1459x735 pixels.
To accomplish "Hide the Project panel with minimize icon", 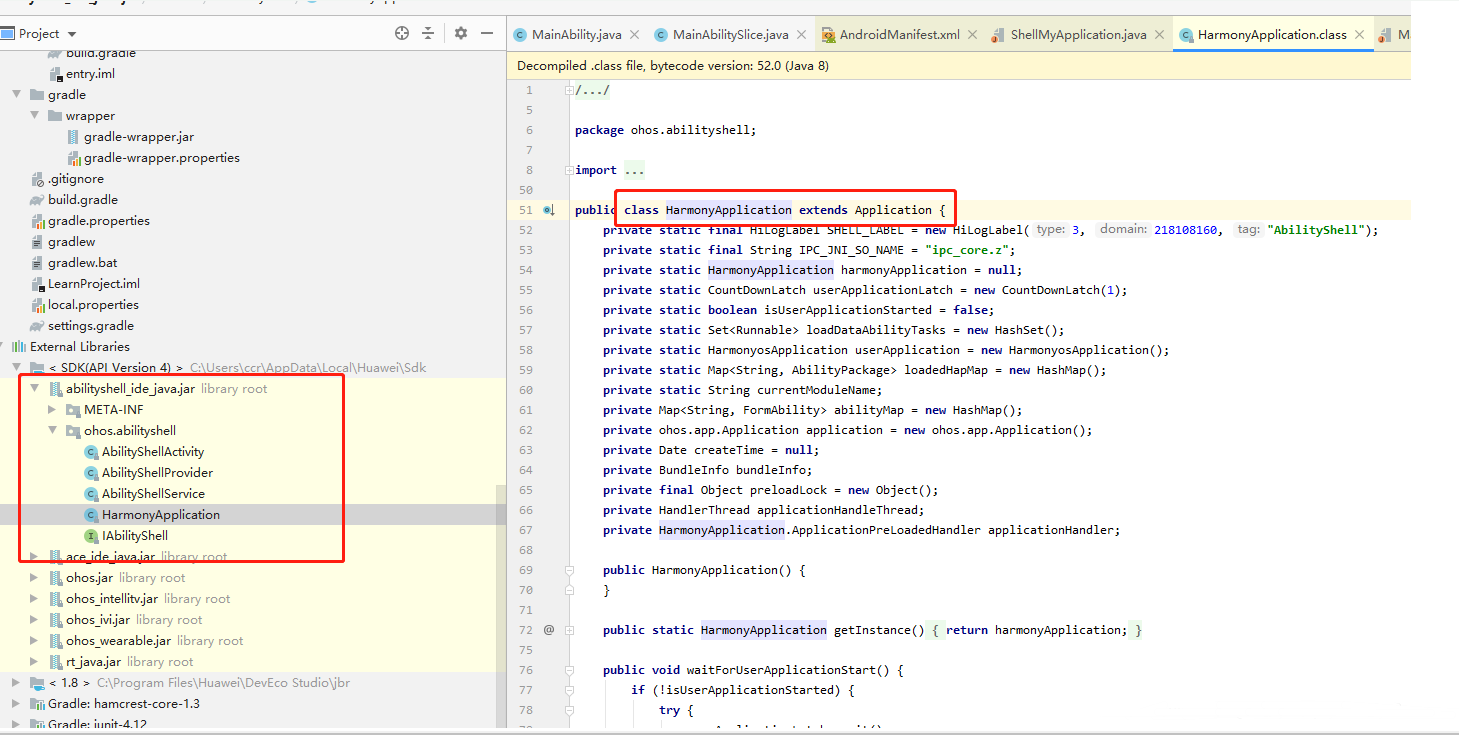I will (487, 33).
